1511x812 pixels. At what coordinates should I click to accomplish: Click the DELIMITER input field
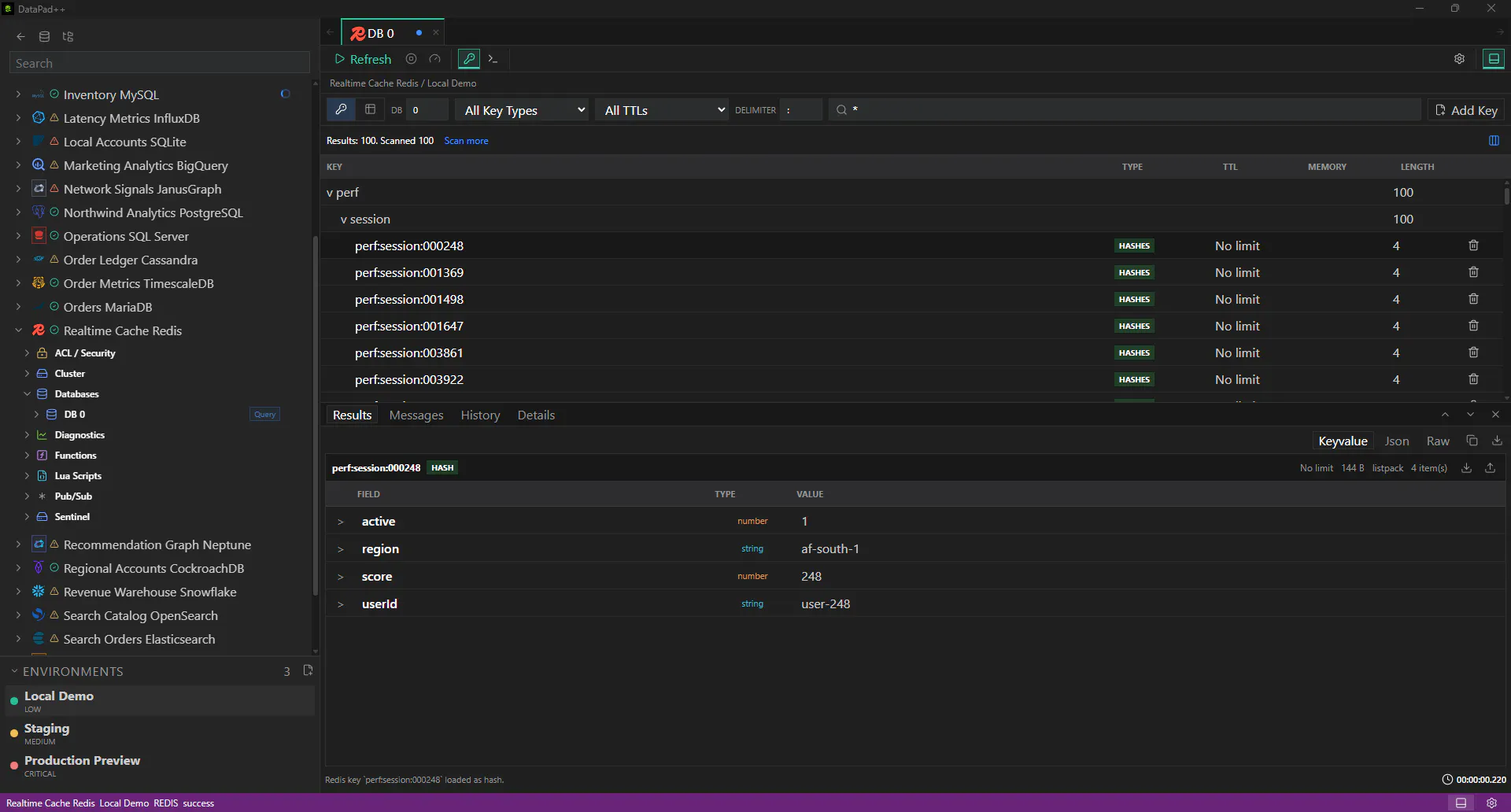[x=802, y=110]
